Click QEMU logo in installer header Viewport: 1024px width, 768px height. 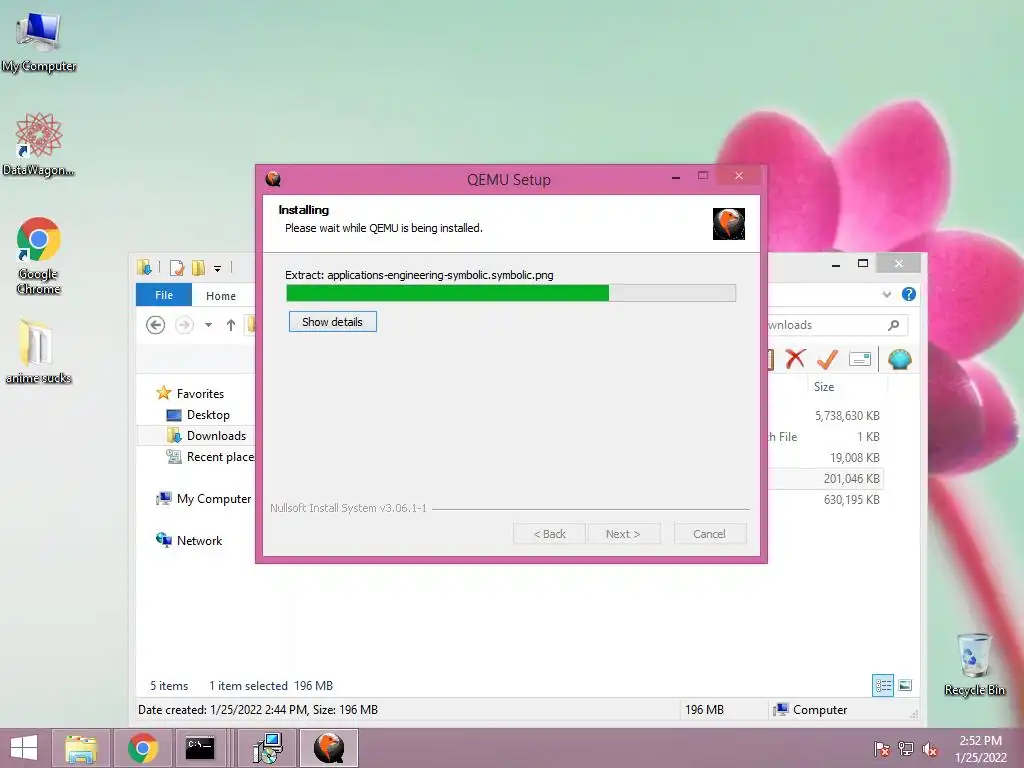pos(729,224)
